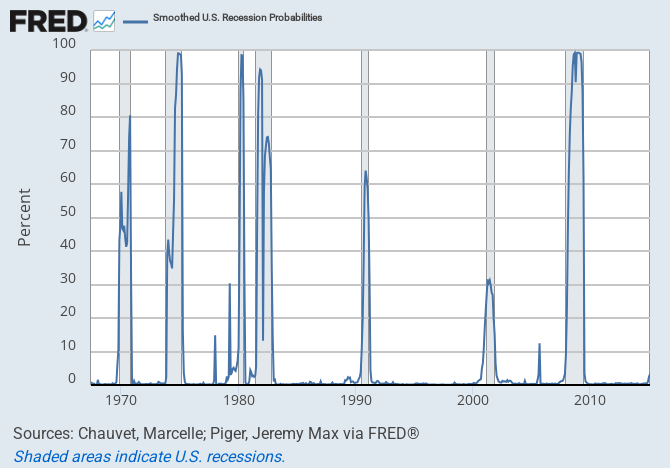Click the FRED logo
This screenshot has height=468, width=670.
click(47, 20)
